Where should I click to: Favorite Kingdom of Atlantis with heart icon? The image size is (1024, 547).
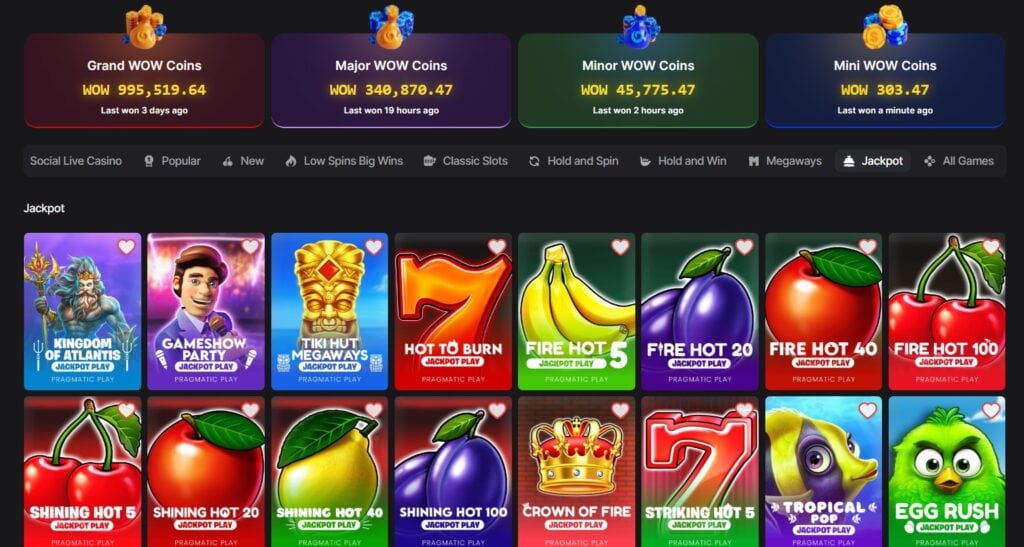point(127,247)
